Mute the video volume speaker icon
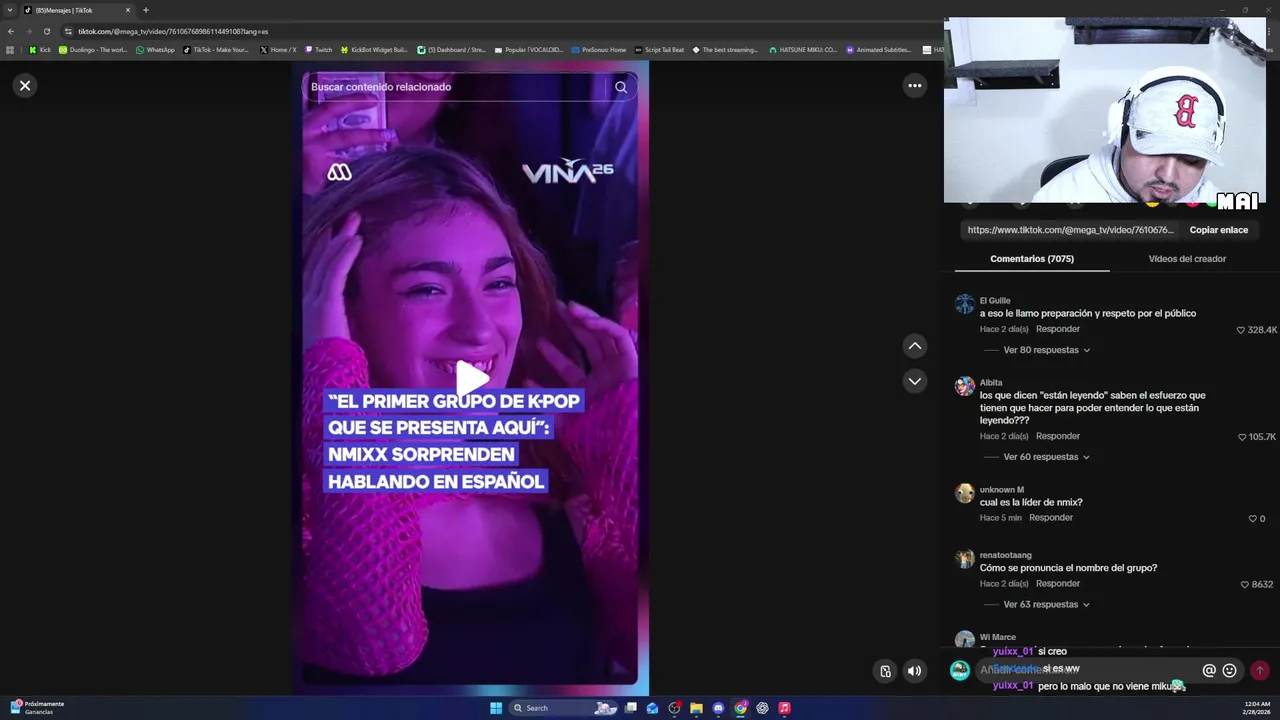Viewport: 1280px width, 720px height. pyautogui.click(x=914, y=671)
